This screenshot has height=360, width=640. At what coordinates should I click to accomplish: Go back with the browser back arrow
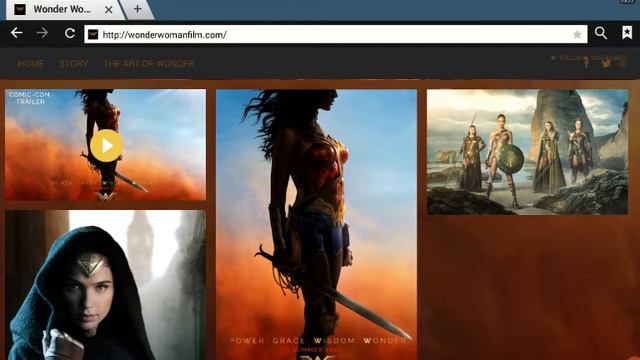coord(17,33)
